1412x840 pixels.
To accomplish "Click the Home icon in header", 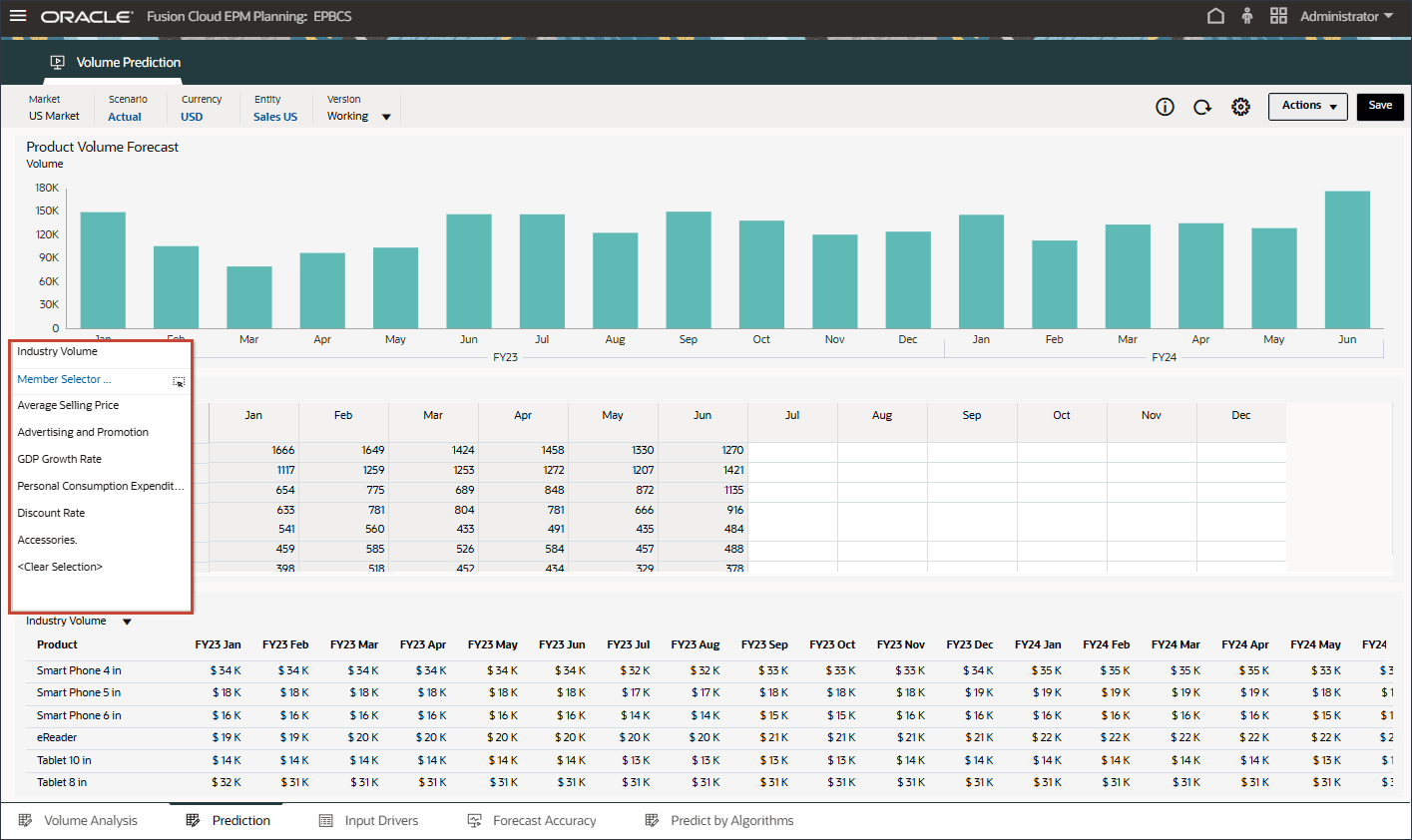I will click(1215, 16).
